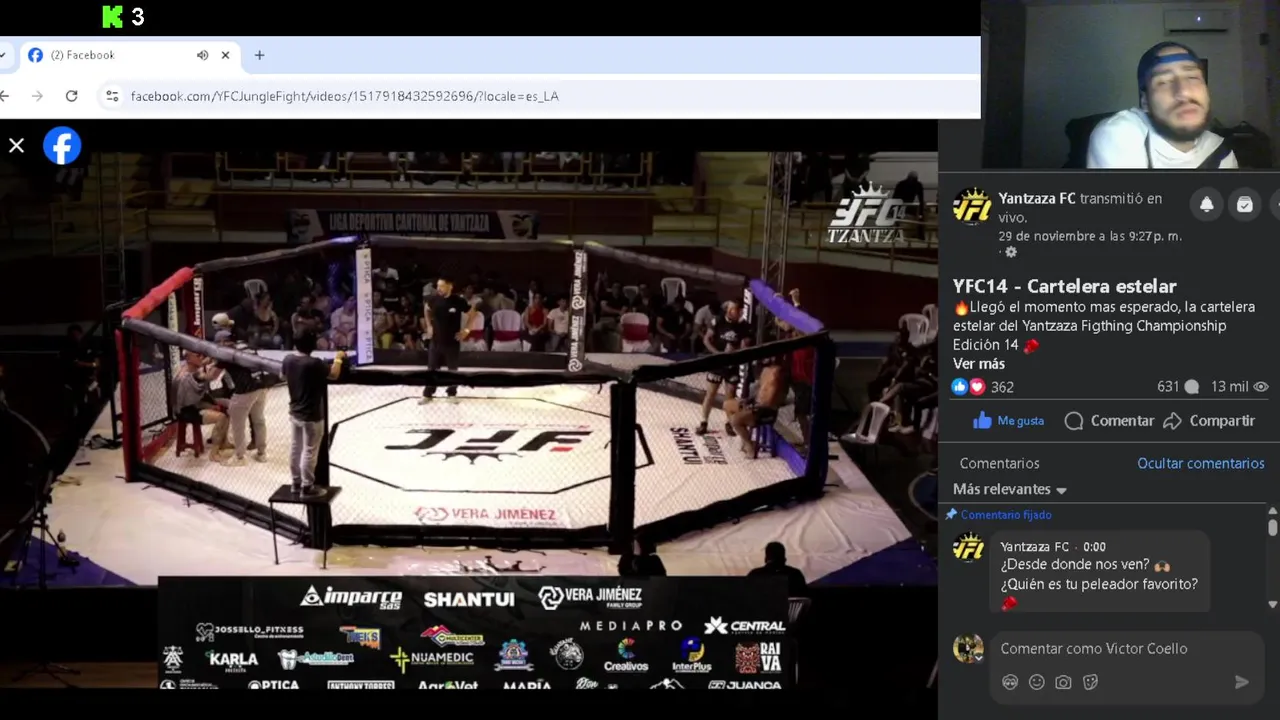Viewport: 1280px width, 720px height.
Task: Click the 13 mil views count
Action: (1240, 387)
